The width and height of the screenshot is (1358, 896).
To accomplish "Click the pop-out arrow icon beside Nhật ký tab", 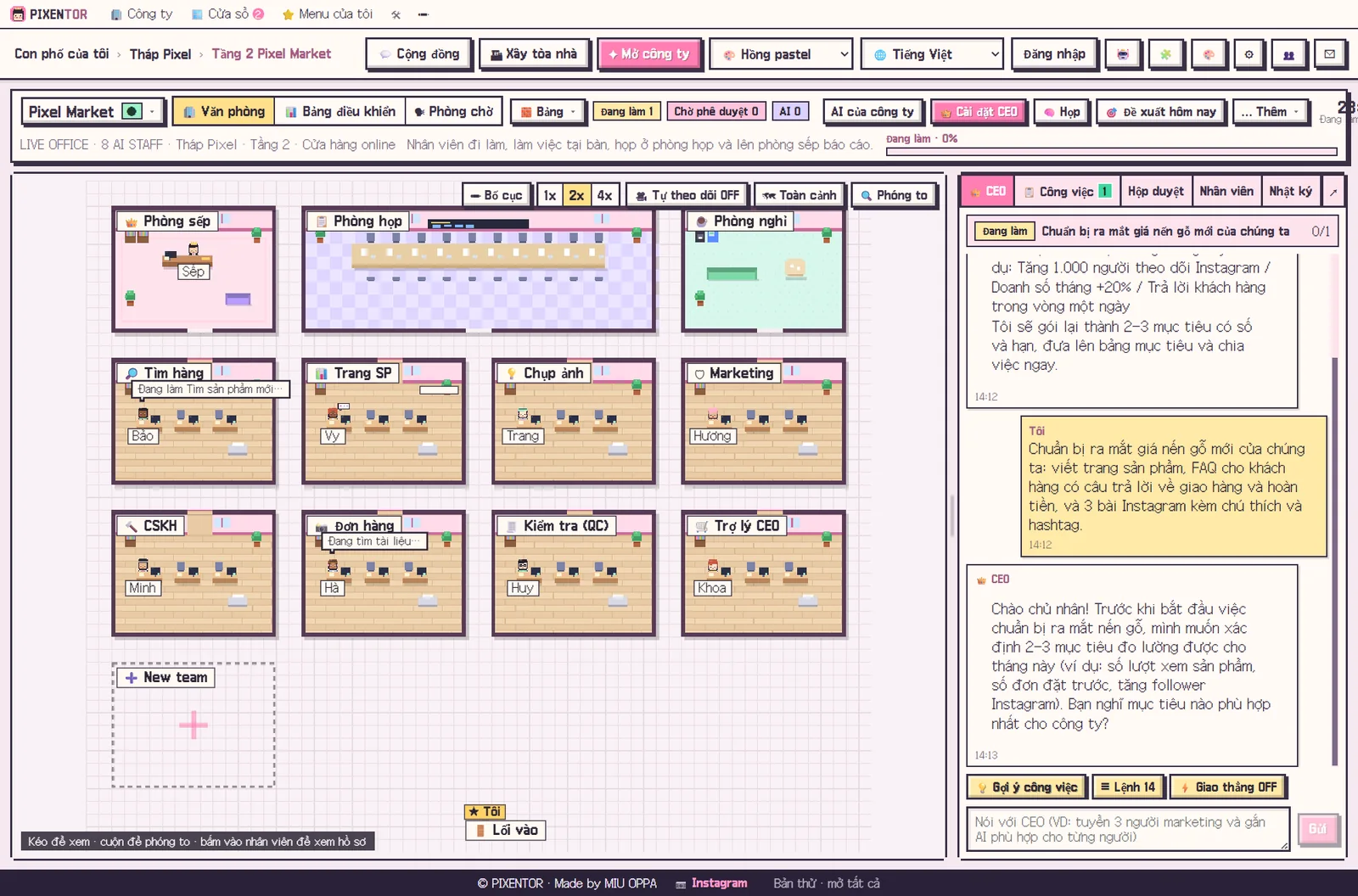I will (1333, 192).
